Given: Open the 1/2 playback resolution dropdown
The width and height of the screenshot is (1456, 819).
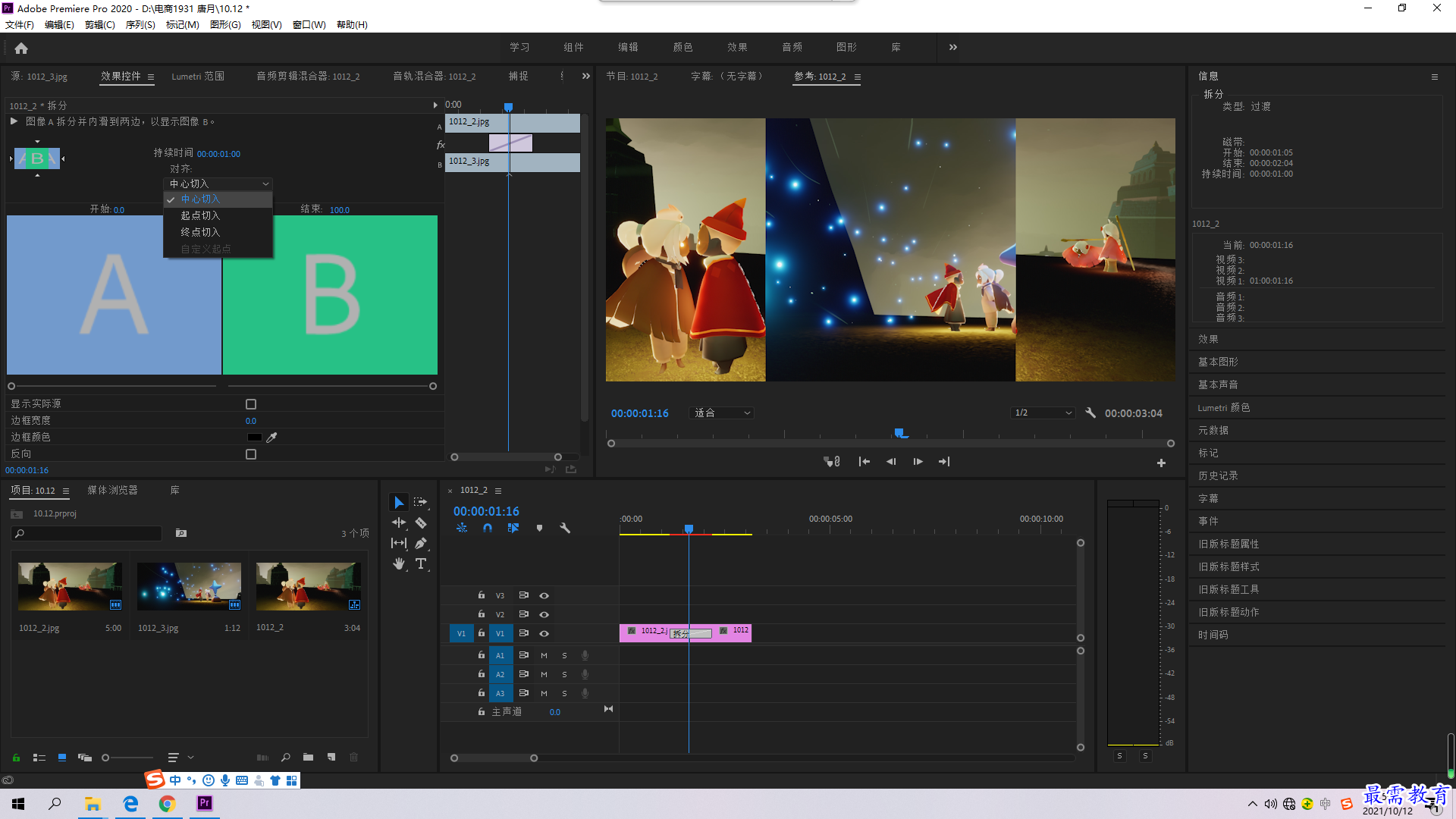Looking at the screenshot, I should (x=1043, y=413).
